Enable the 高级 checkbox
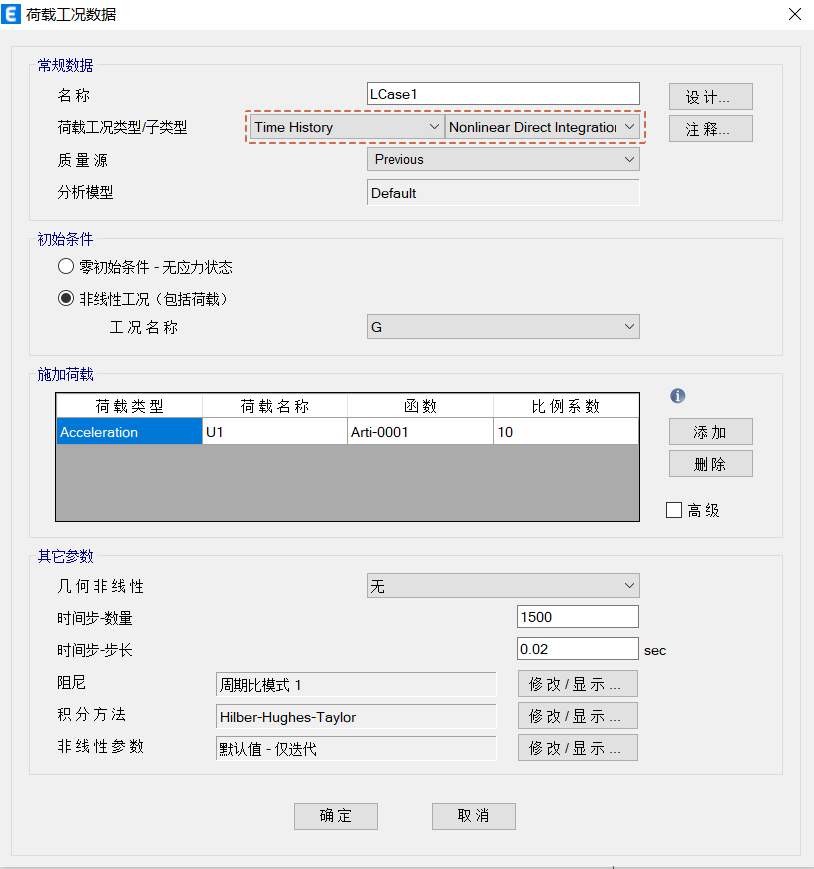 674,510
